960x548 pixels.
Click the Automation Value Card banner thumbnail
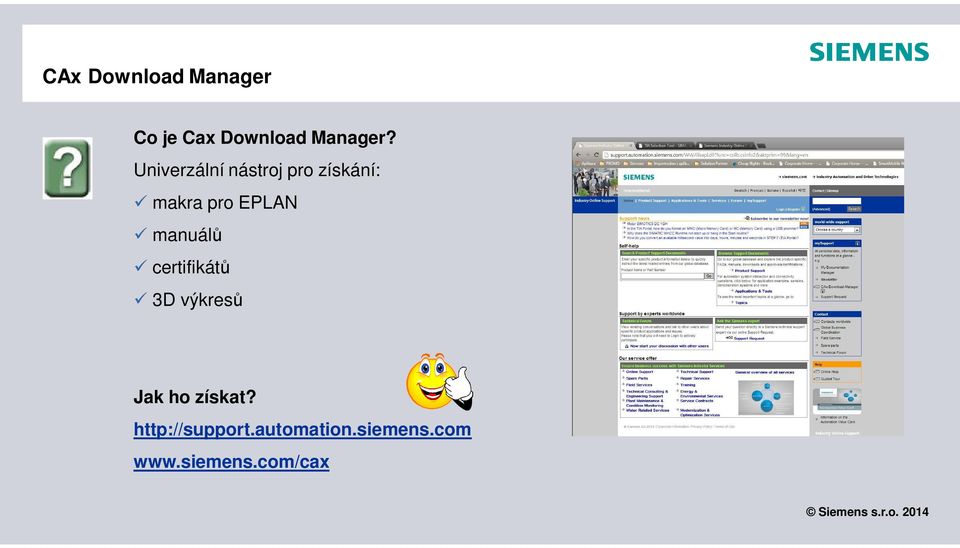click(837, 400)
